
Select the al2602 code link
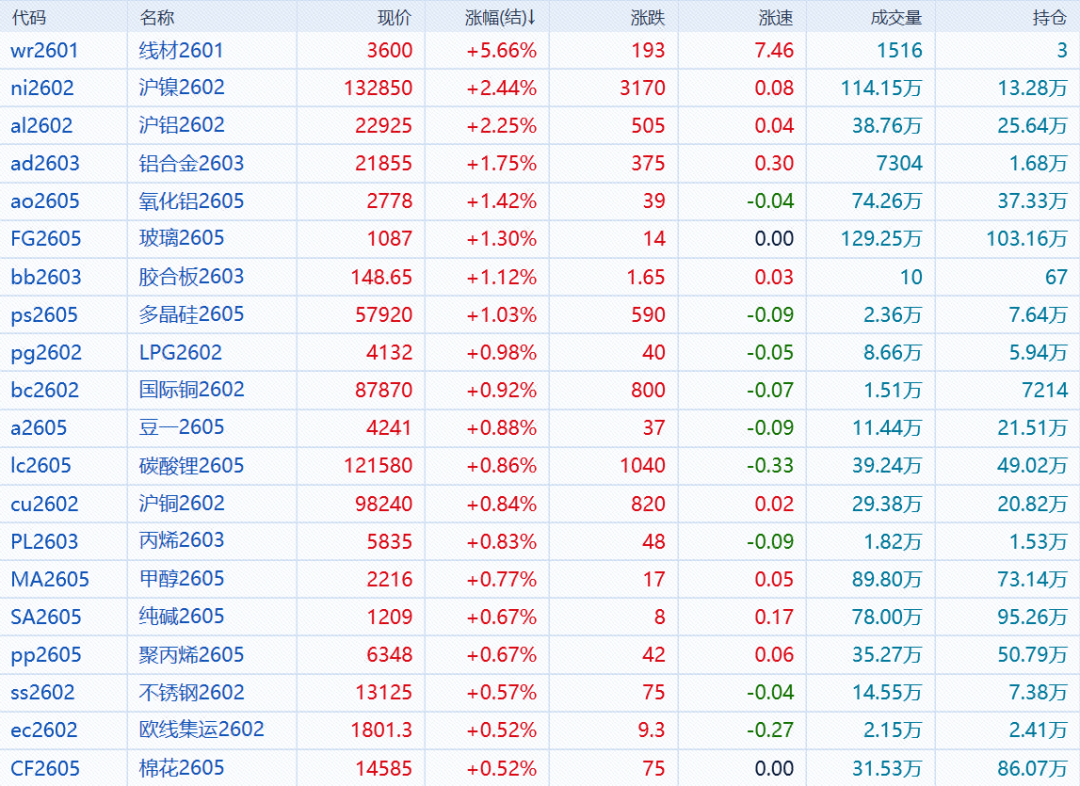[x=42, y=126]
